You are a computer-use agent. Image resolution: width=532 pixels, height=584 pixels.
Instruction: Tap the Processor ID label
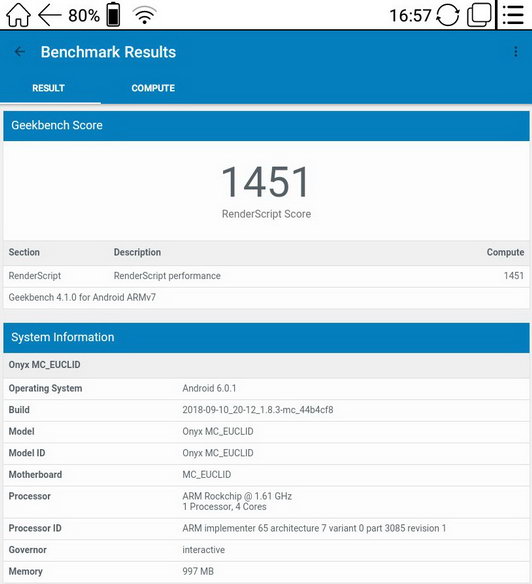pyautogui.click(x=35, y=529)
